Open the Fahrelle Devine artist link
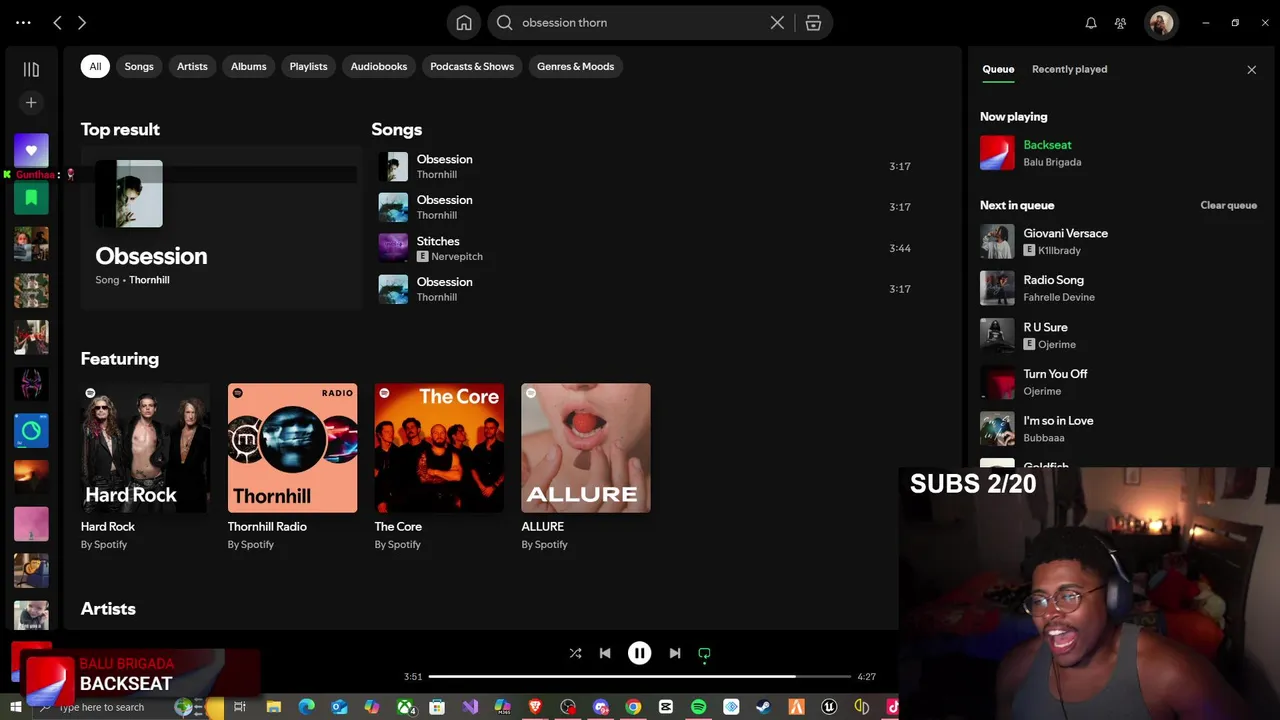The height and width of the screenshot is (720, 1280). tap(1059, 297)
